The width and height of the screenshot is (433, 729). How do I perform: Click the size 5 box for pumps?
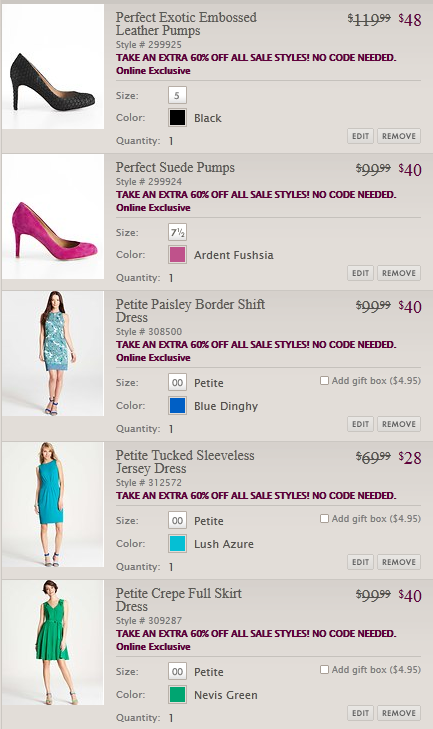pos(177,95)
